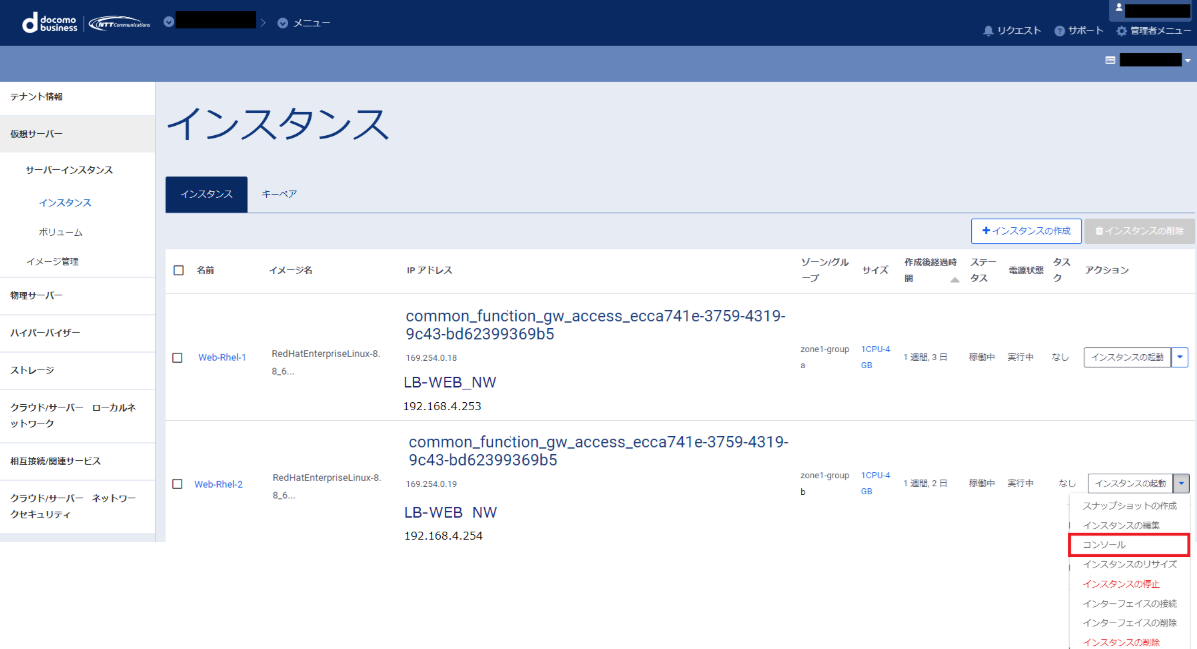Screen dimensions: 1197x649
Task: Choose スナップショットの作成 from action menu
Action: (1129, 505)
